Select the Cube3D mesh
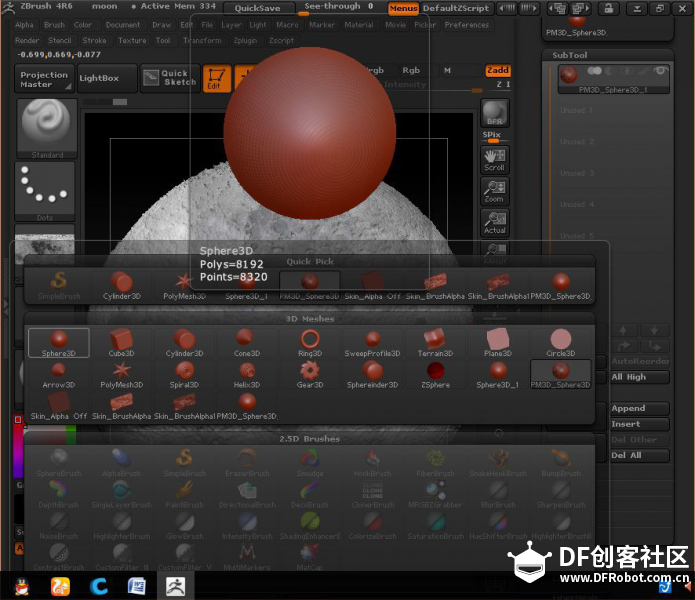Image resolution: width=695 pixels, height=600 pixels. (x=121, y=343)
